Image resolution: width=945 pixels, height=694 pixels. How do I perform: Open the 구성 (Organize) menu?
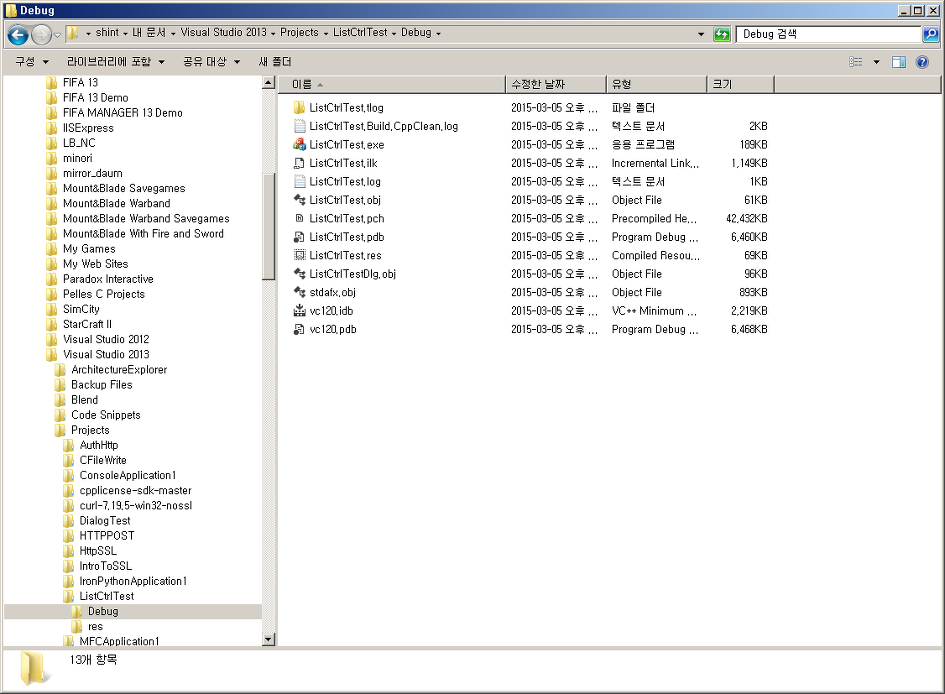click(x=32, y=61)
